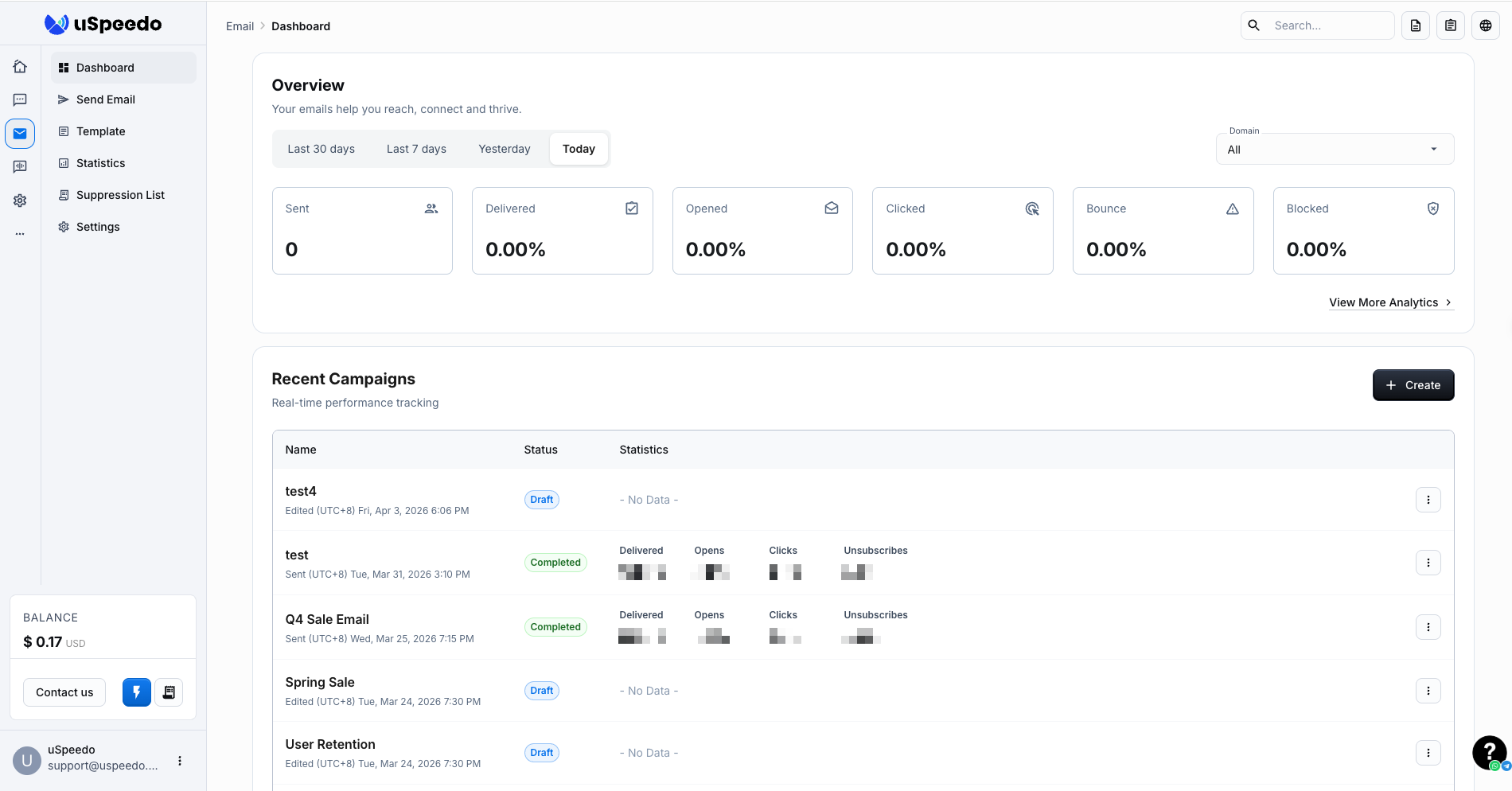Open Statistics in sidebar
1512x791 pixels.
(123, 163)
